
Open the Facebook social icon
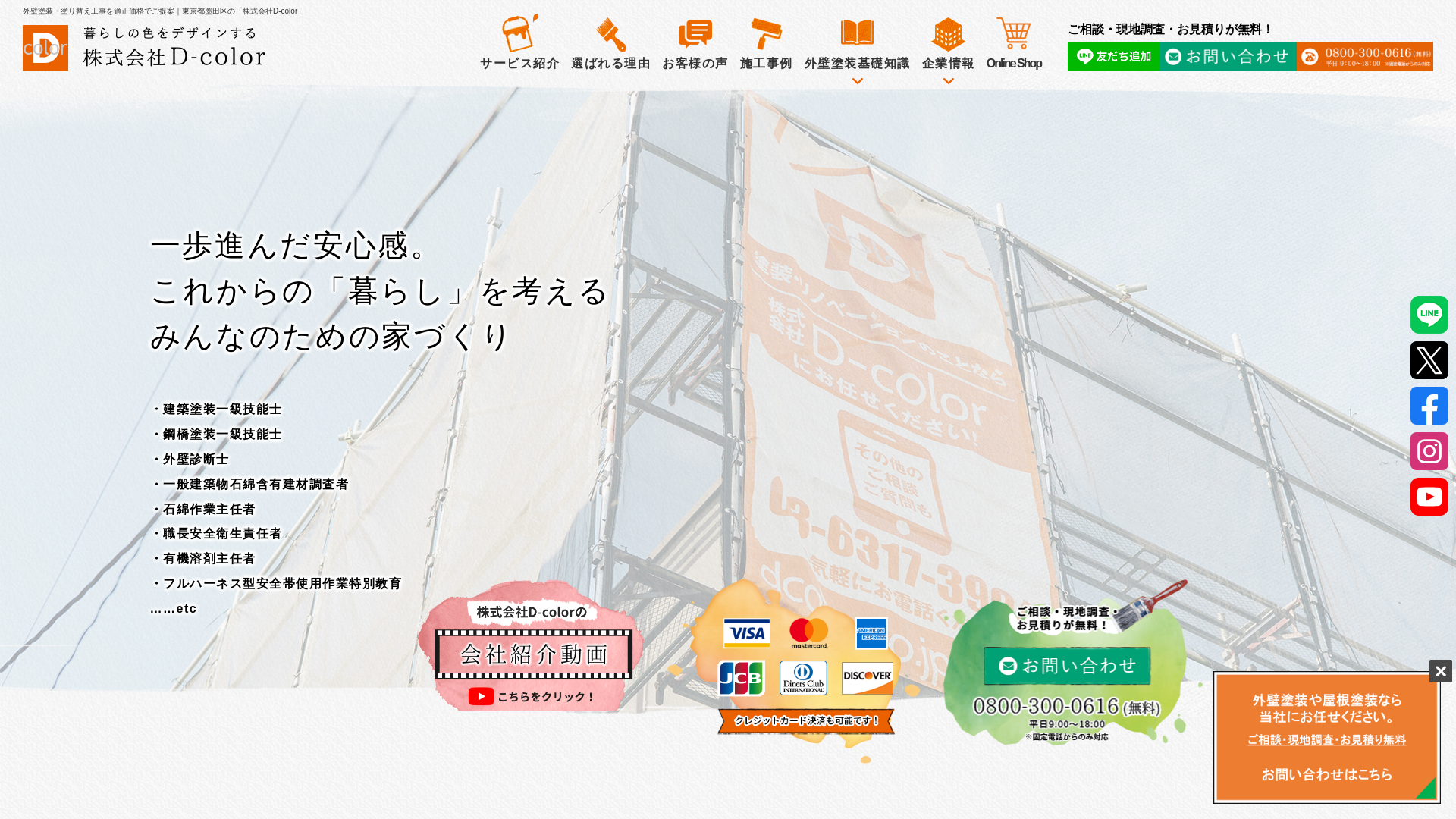tap(1429, 406)
